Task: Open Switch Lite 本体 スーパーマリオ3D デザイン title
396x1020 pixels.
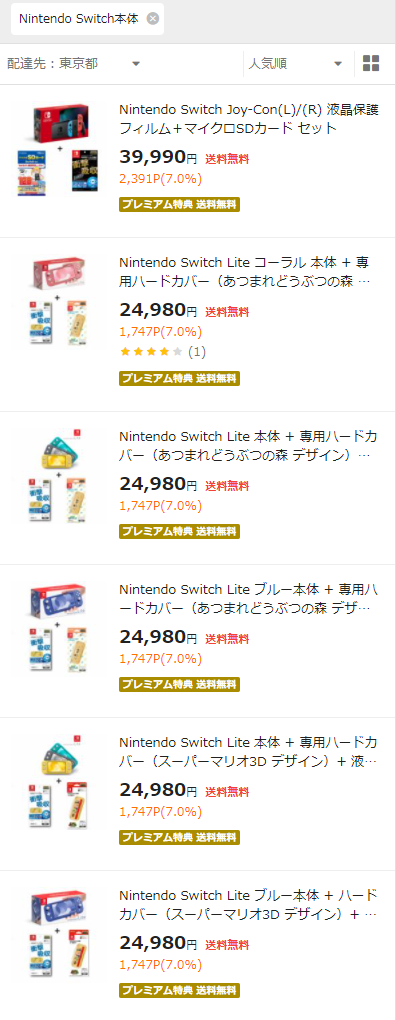Action: [247, 751]
